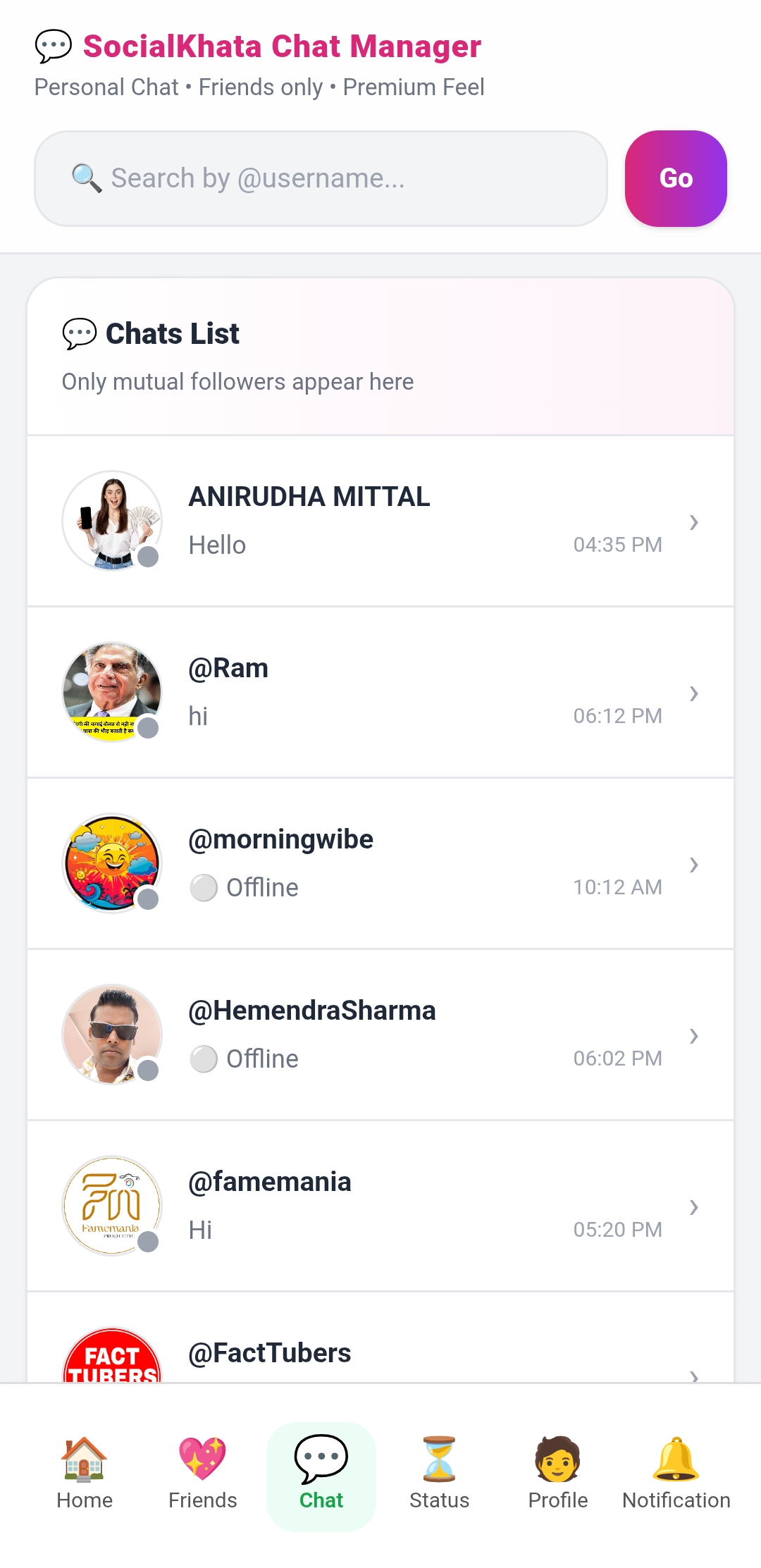Image resolution: width=761 pixels, height=1568 pixels.
Task: Open the @FactTubers chat
Action: tap(270, 1353)
